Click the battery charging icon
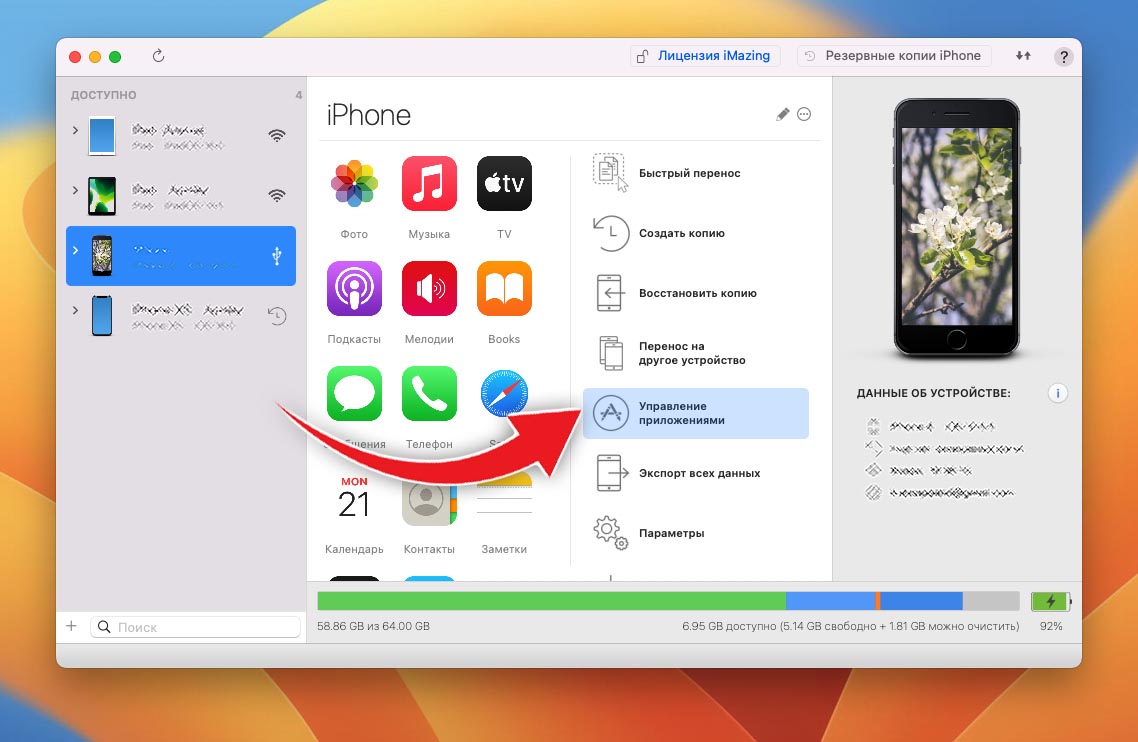 pyautogui.click(x=1050, y=601)
